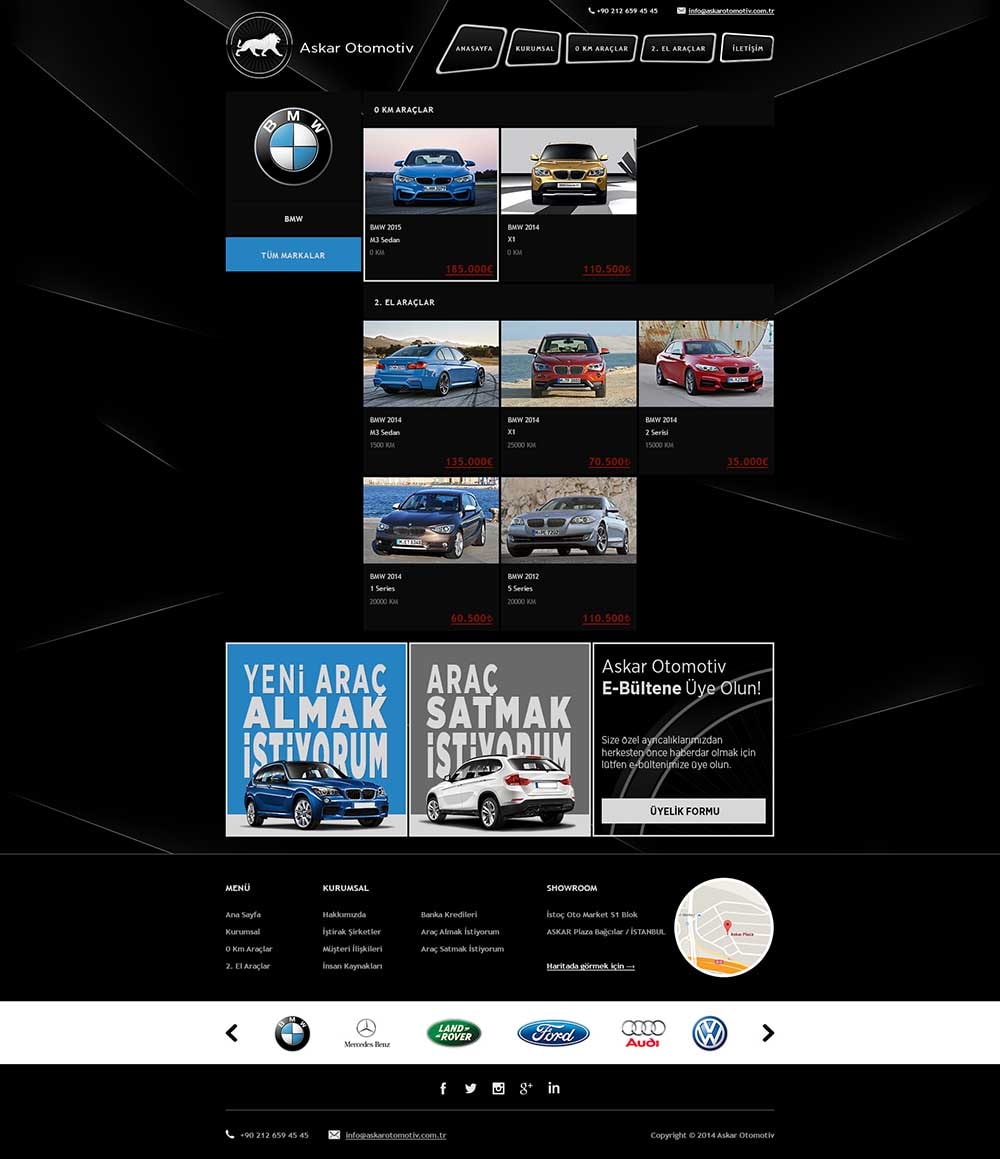Click the envelope icon in the header
1000x1159 pixels.
(x=681, y=11)
